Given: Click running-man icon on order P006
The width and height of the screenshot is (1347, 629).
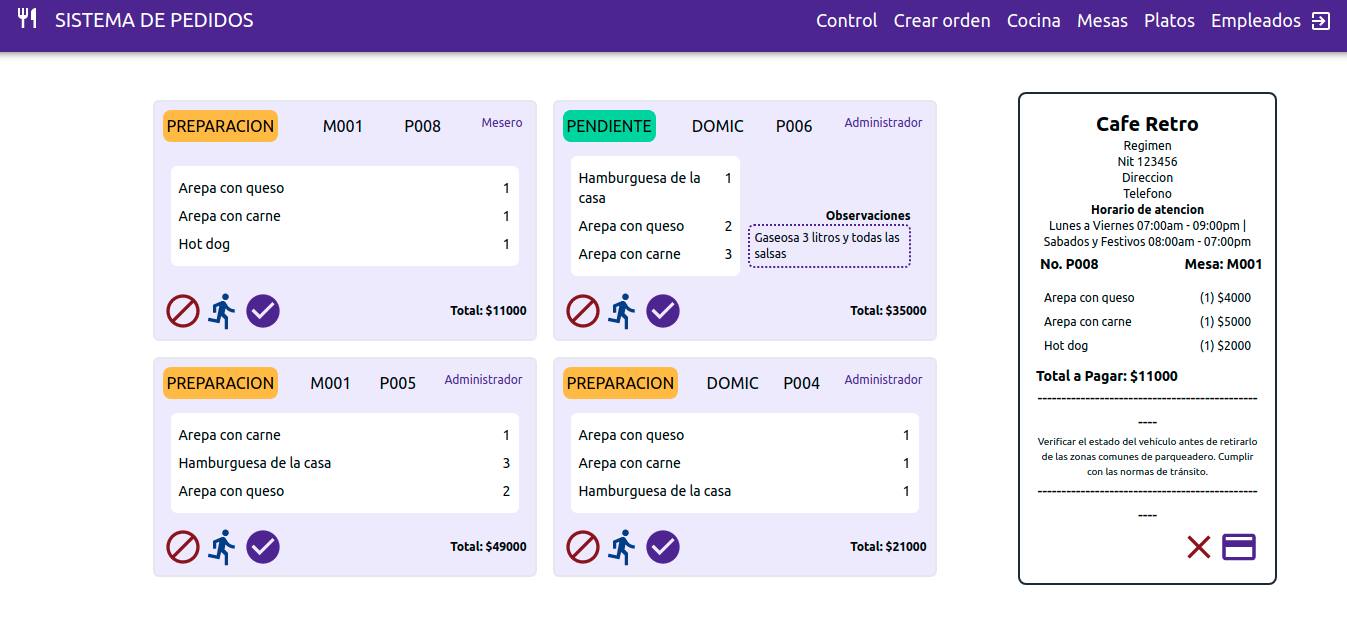Looking at the screenshot, I should point(622,311).
